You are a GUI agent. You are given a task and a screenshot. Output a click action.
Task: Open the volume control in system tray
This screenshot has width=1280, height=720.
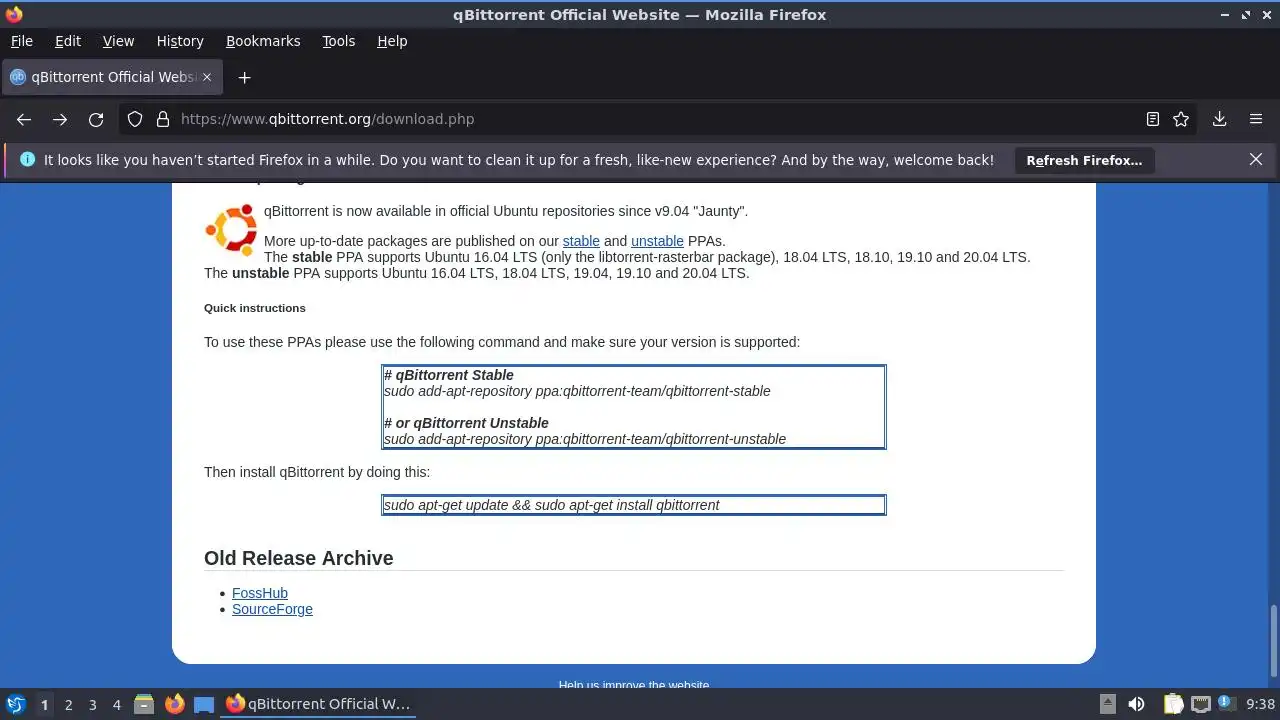(1136, 704)
